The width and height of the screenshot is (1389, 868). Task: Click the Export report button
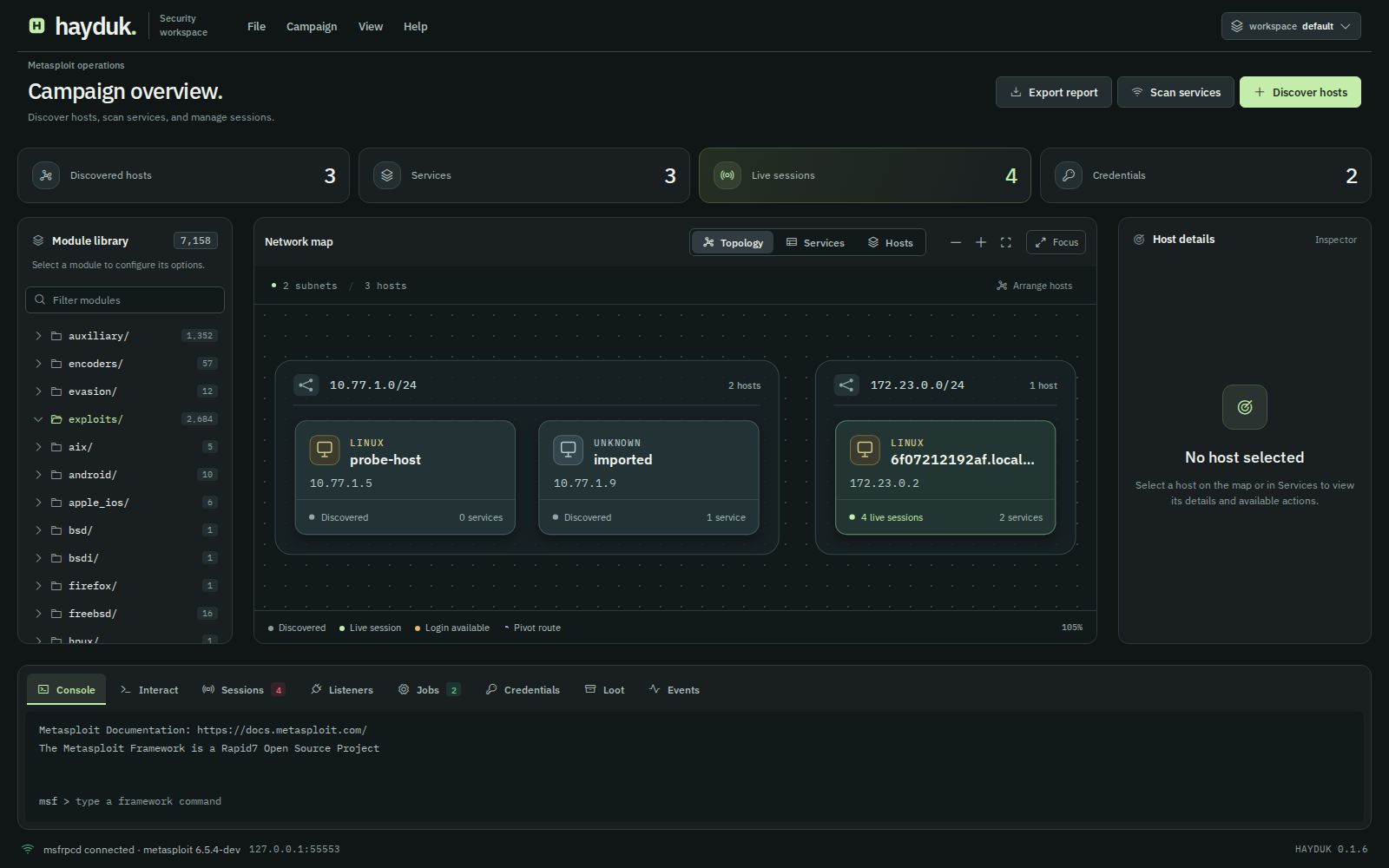click(x=1054, y=92)
